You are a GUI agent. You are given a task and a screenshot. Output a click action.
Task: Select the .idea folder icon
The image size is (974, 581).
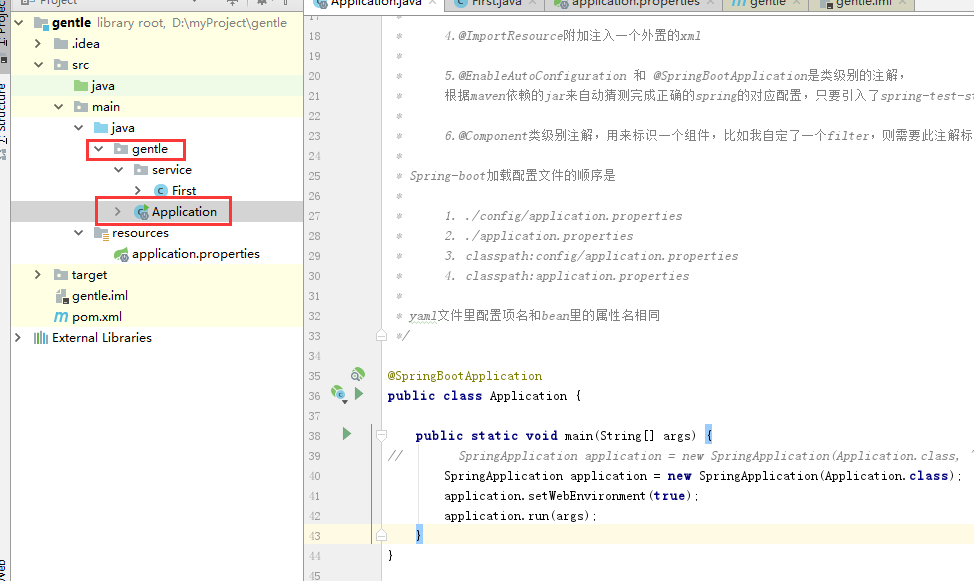pos(61,43)
